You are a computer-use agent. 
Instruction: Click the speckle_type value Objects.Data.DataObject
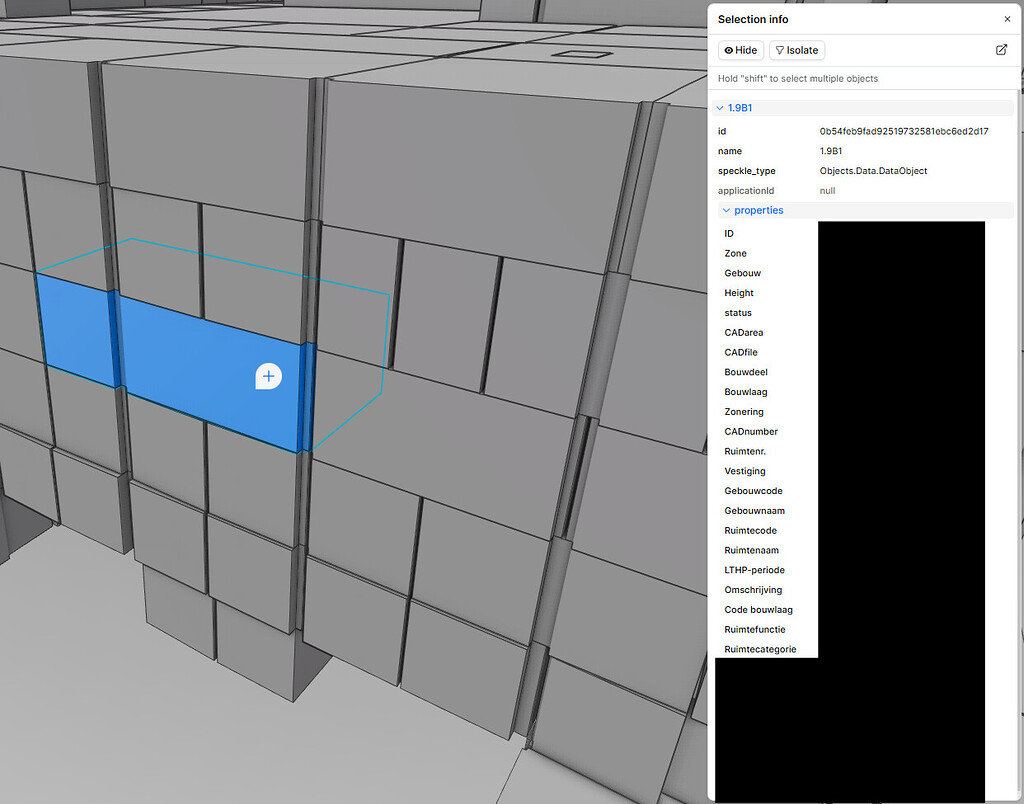873,171
